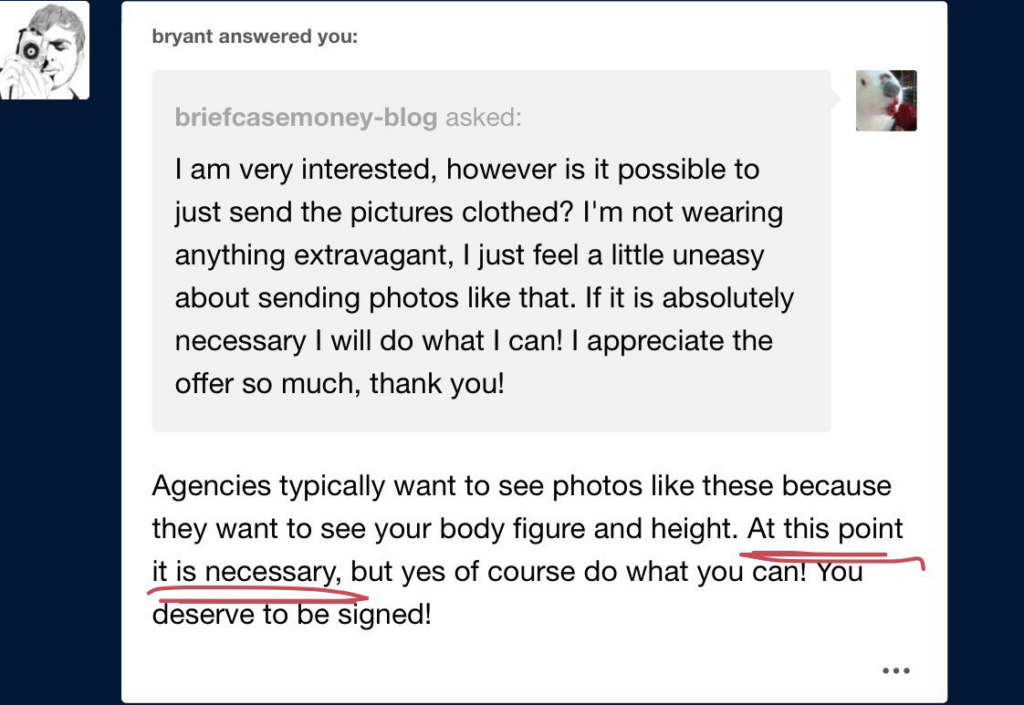
Task: Open the asker's white animal avatar
Action: (886, 101)
